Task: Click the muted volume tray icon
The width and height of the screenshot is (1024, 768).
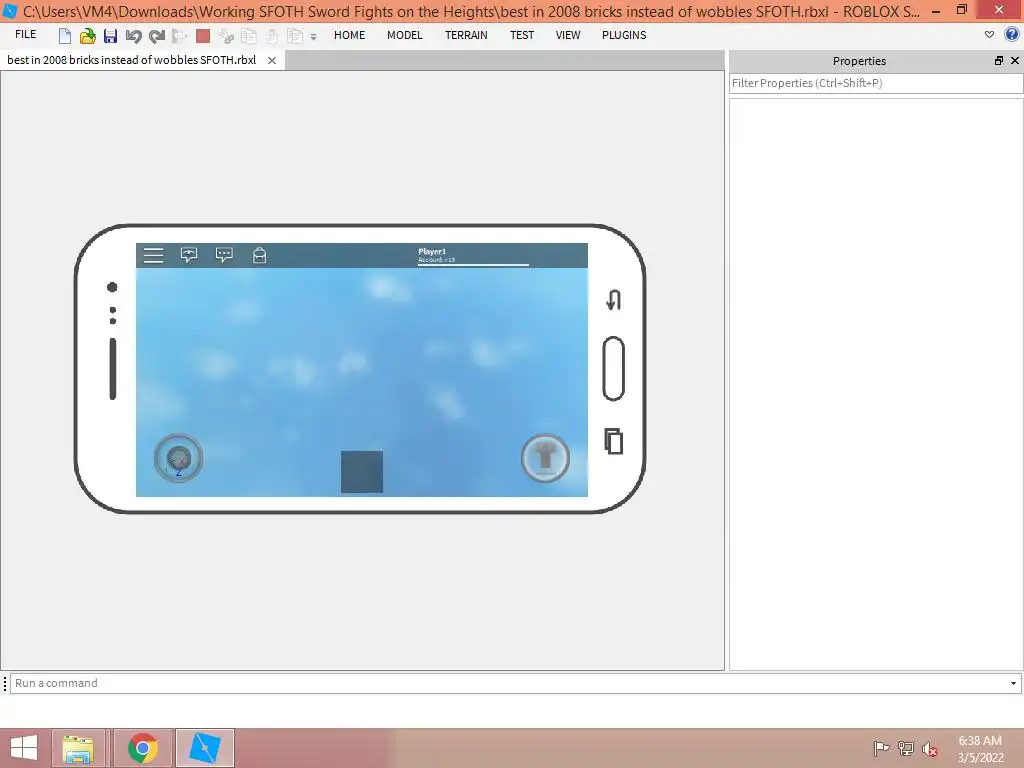Action: pyautogui.click(x=929, y=749)
